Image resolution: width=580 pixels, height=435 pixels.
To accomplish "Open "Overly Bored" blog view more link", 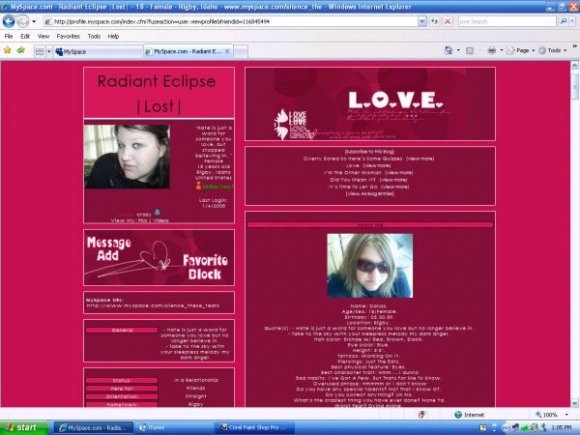I will click(420, 159).
